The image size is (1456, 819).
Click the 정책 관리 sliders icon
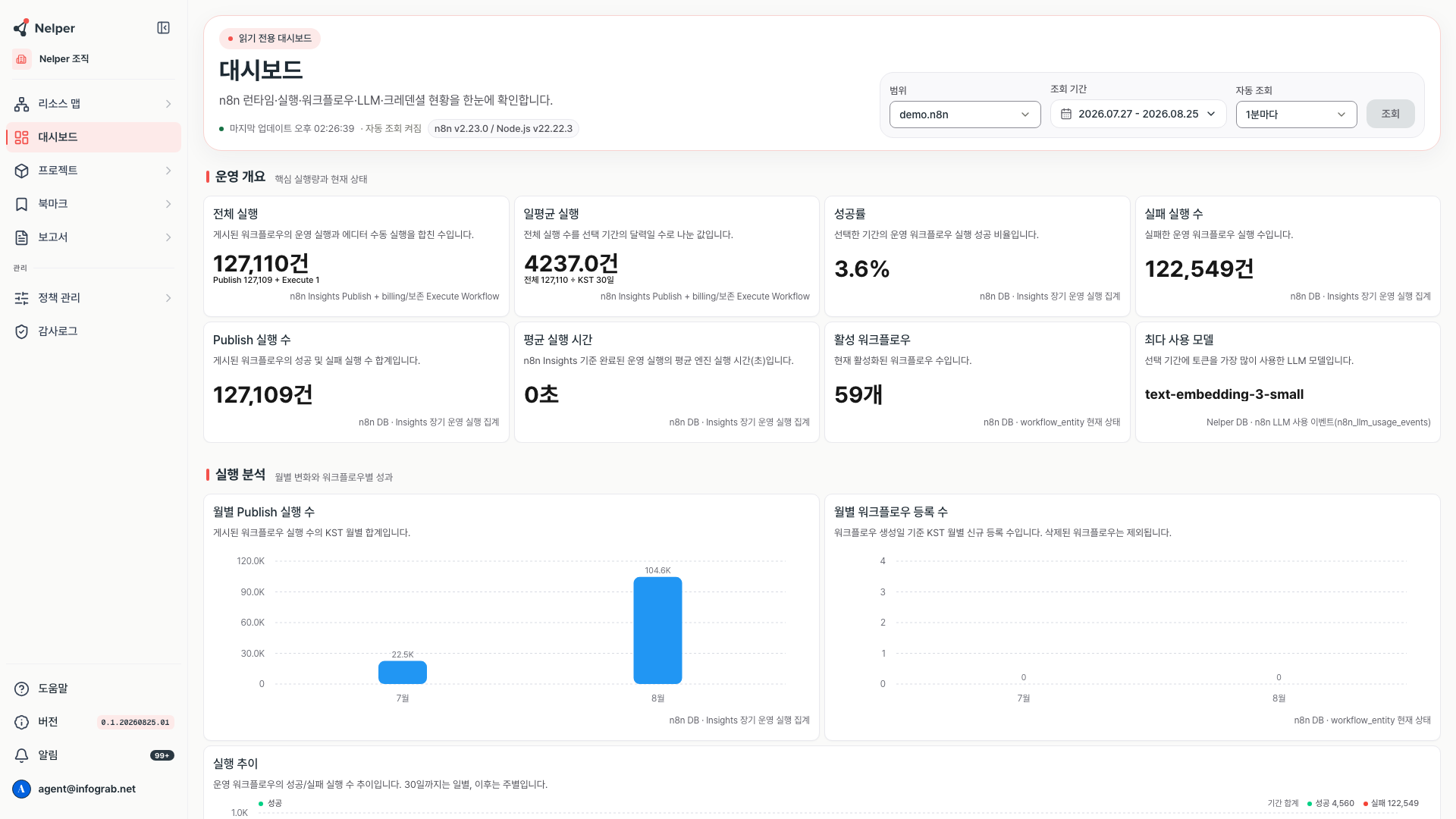22,298
